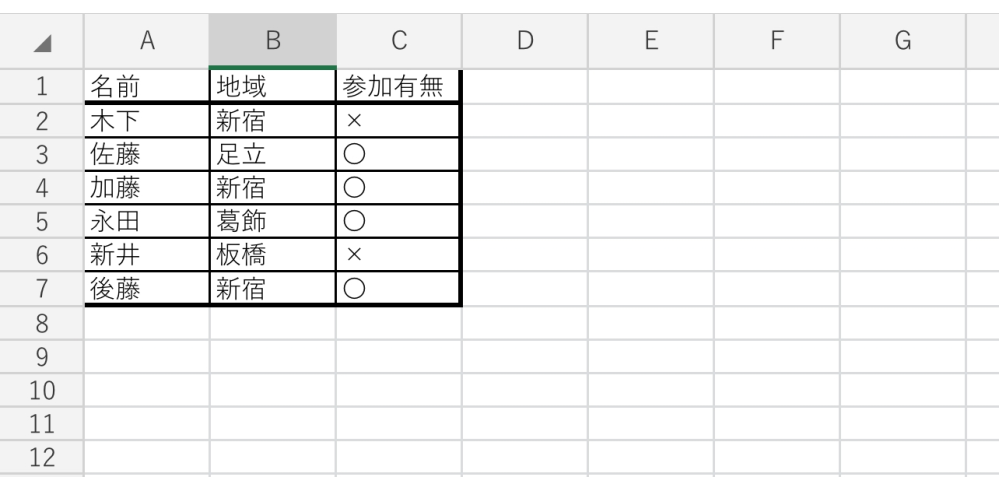Viewport: 999px width, 477px height.
Task: Select the cell containing 後藤
Action: tap(147, 289)
